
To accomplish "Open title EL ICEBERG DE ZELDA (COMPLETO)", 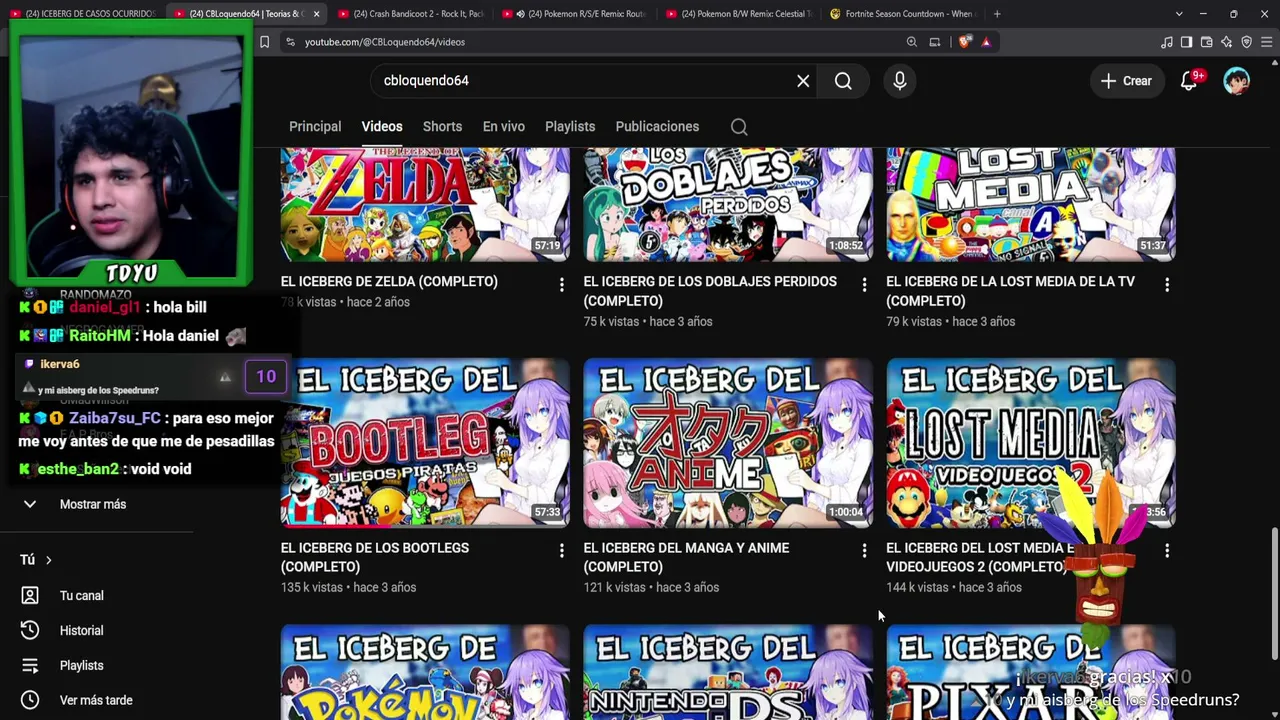I will click(389, 282).
